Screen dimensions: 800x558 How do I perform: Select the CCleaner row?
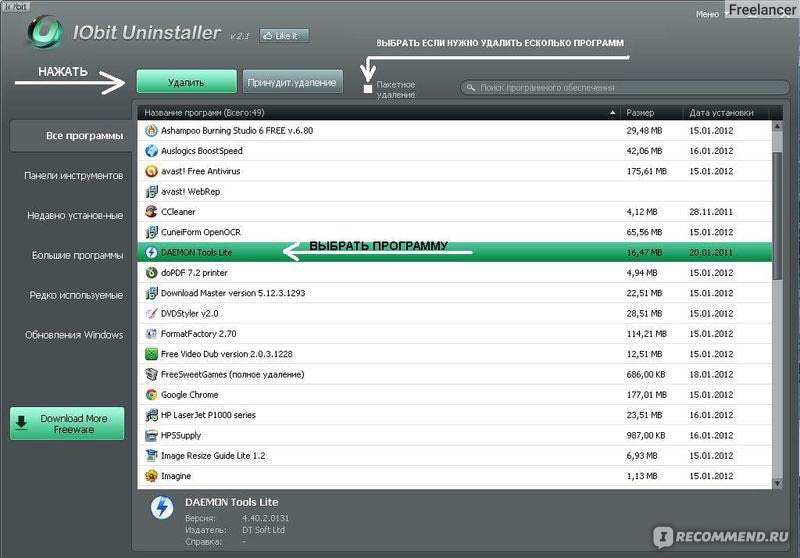(454, 212)
